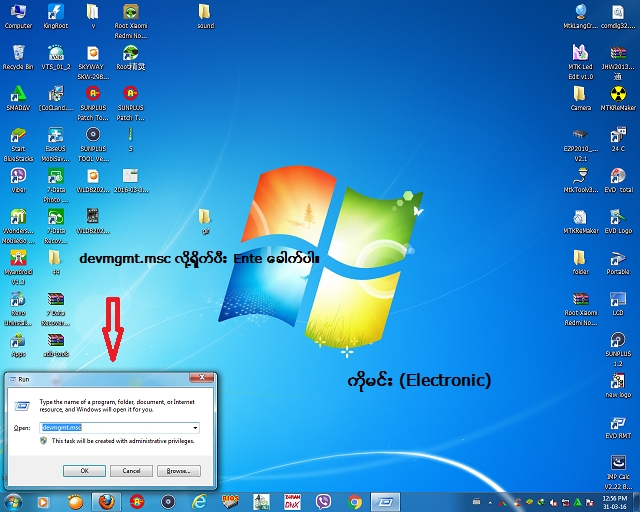The width and height of the screenshot is (640, 512).
Task: Click the Run taskbar button
Action: pyautogui.click(x=385, y=501)
